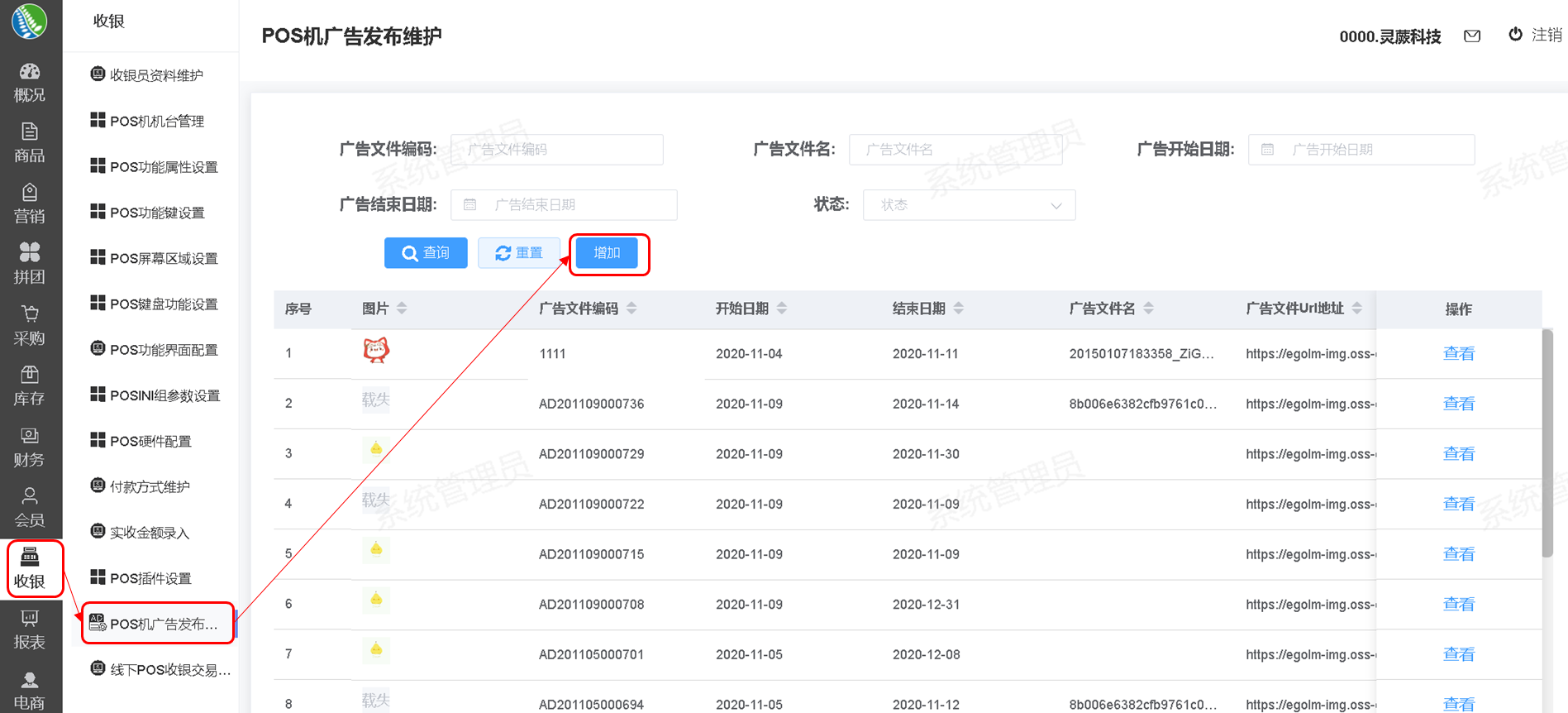Open the 营销 marketing sidebar section
The image size is (1568, 713).
coord(30,204)
